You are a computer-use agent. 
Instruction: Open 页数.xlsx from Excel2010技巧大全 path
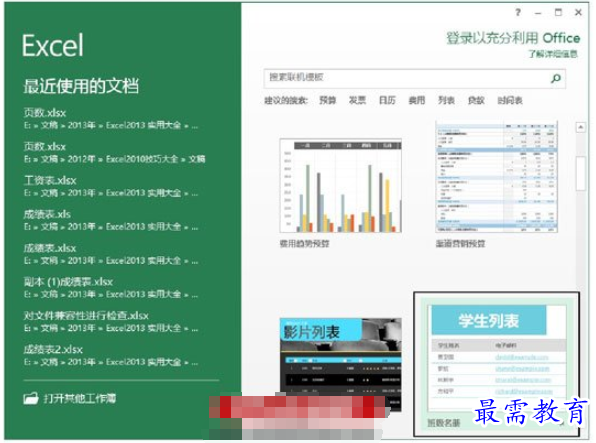tap(114, 152)
